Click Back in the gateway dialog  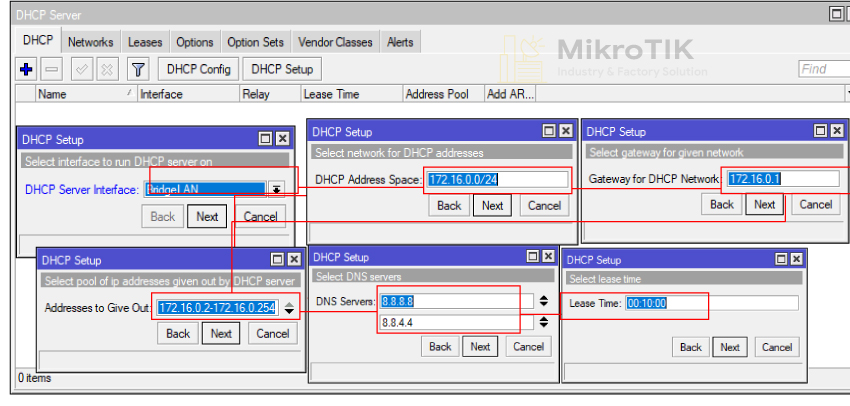tap(722, 204)
